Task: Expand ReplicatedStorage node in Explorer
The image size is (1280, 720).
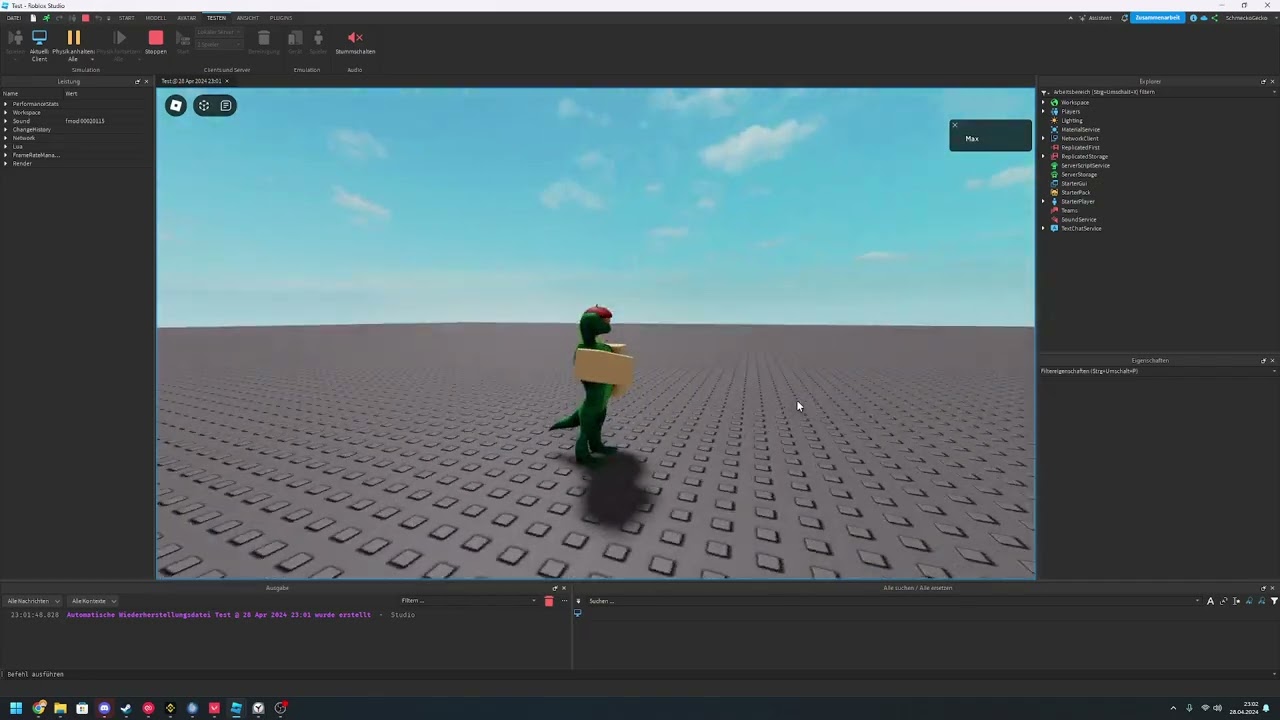Action: [1043, 157]
